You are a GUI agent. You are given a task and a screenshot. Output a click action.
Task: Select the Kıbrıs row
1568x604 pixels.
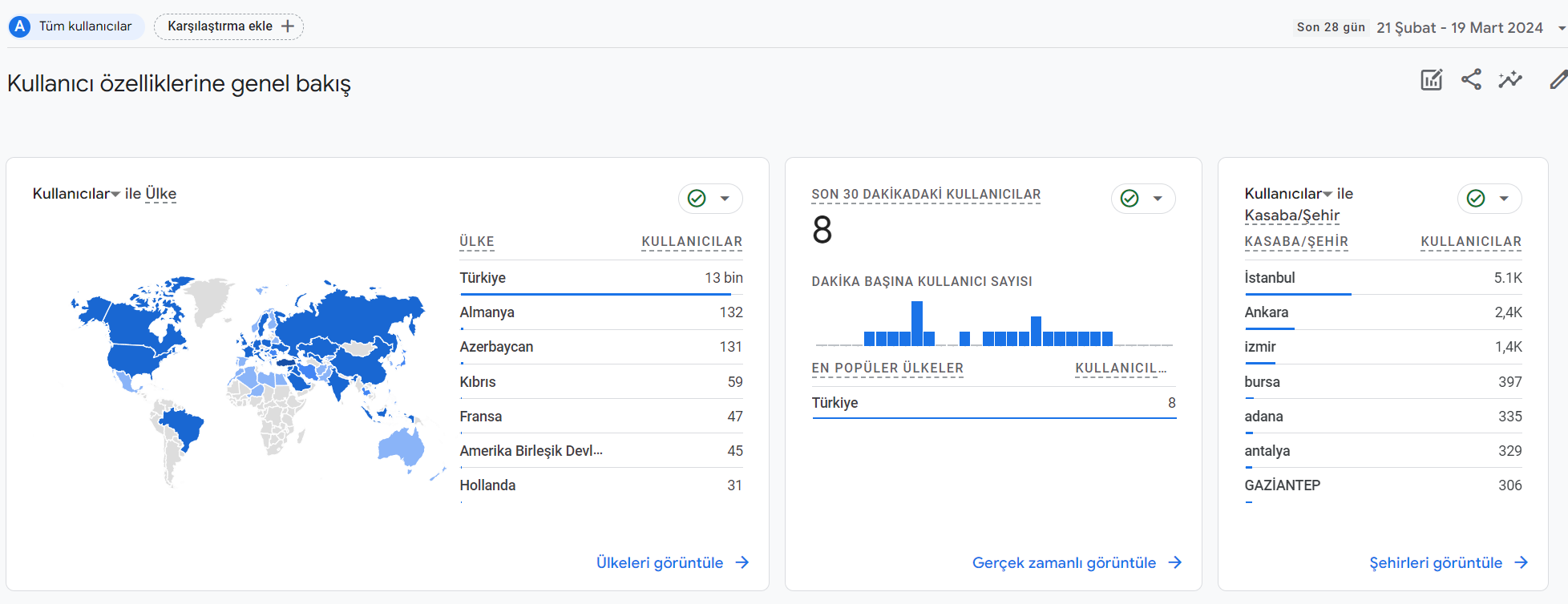601,382
